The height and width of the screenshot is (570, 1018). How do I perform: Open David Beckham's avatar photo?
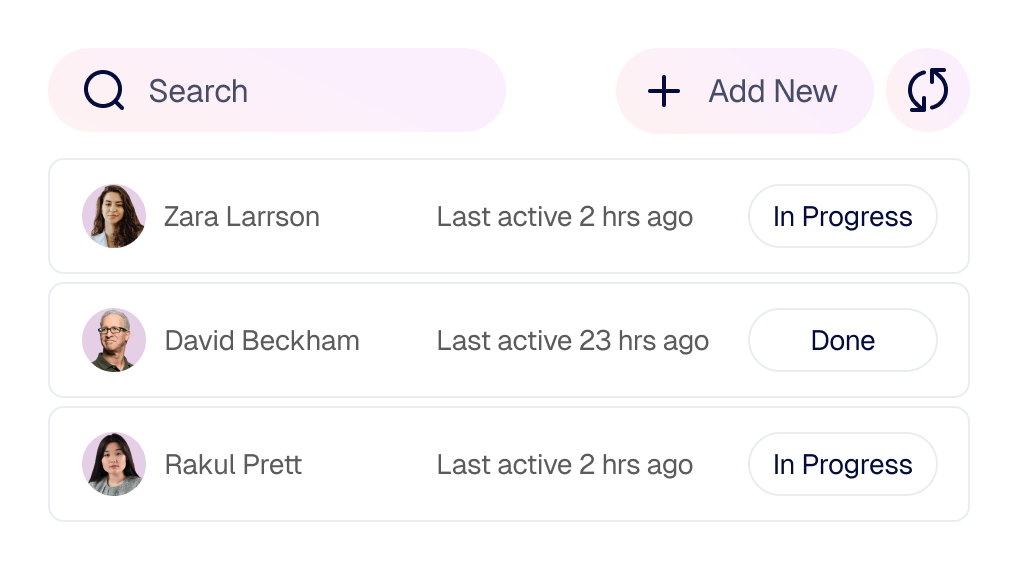[114, 340]
